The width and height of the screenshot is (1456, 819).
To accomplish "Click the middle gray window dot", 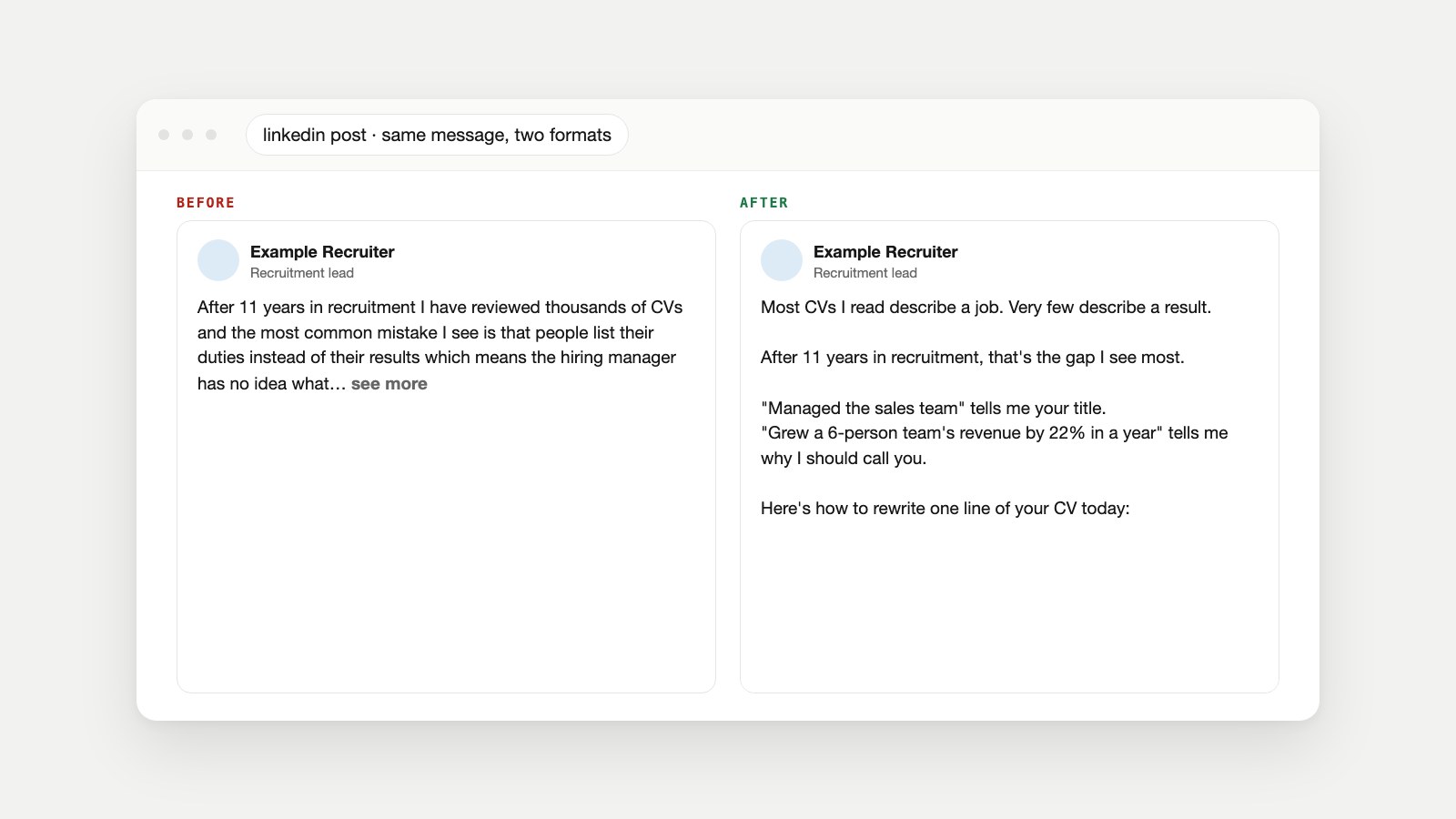I will point(187,135).
